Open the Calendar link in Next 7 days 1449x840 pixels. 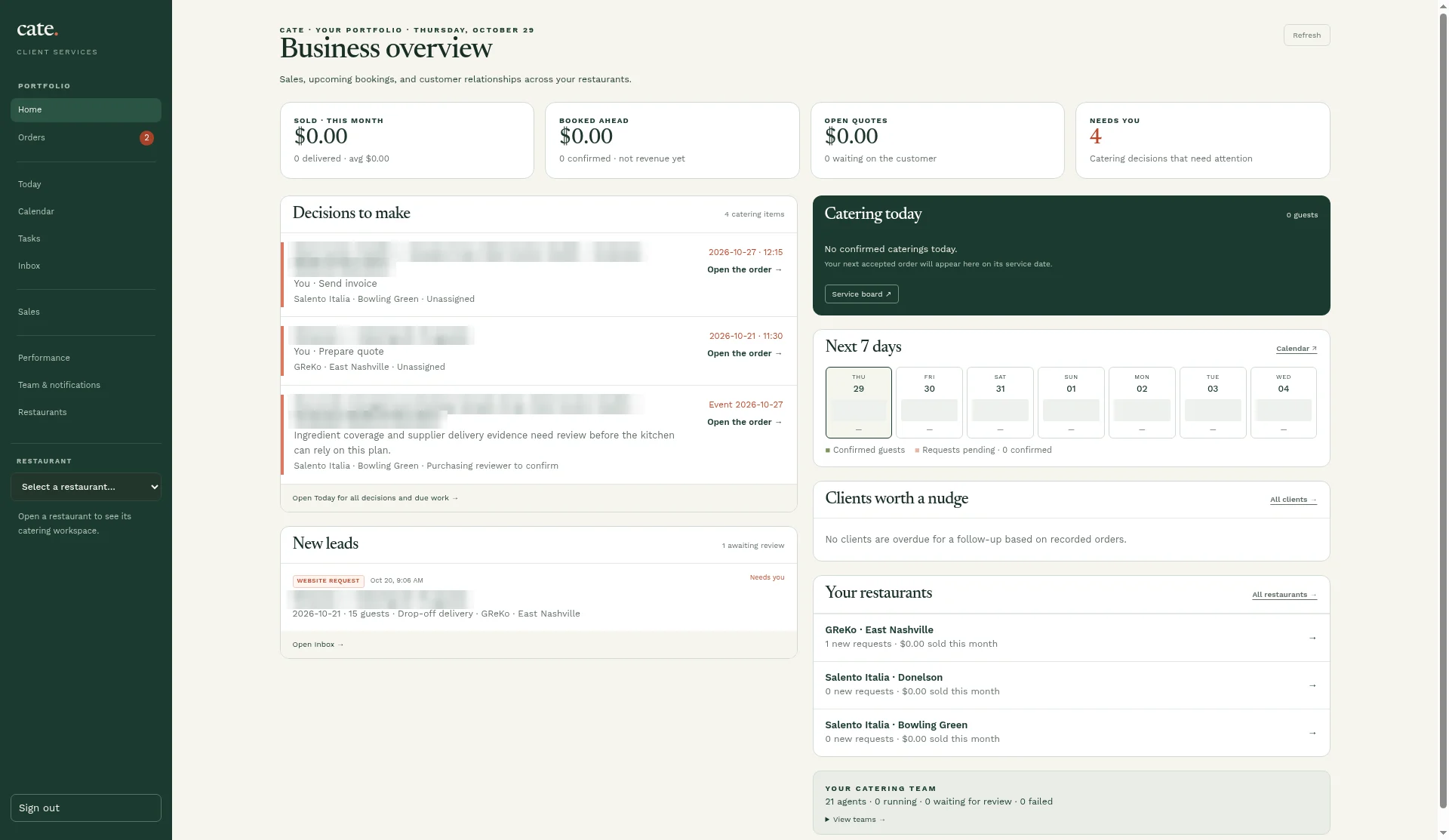tap(1296, 349)
